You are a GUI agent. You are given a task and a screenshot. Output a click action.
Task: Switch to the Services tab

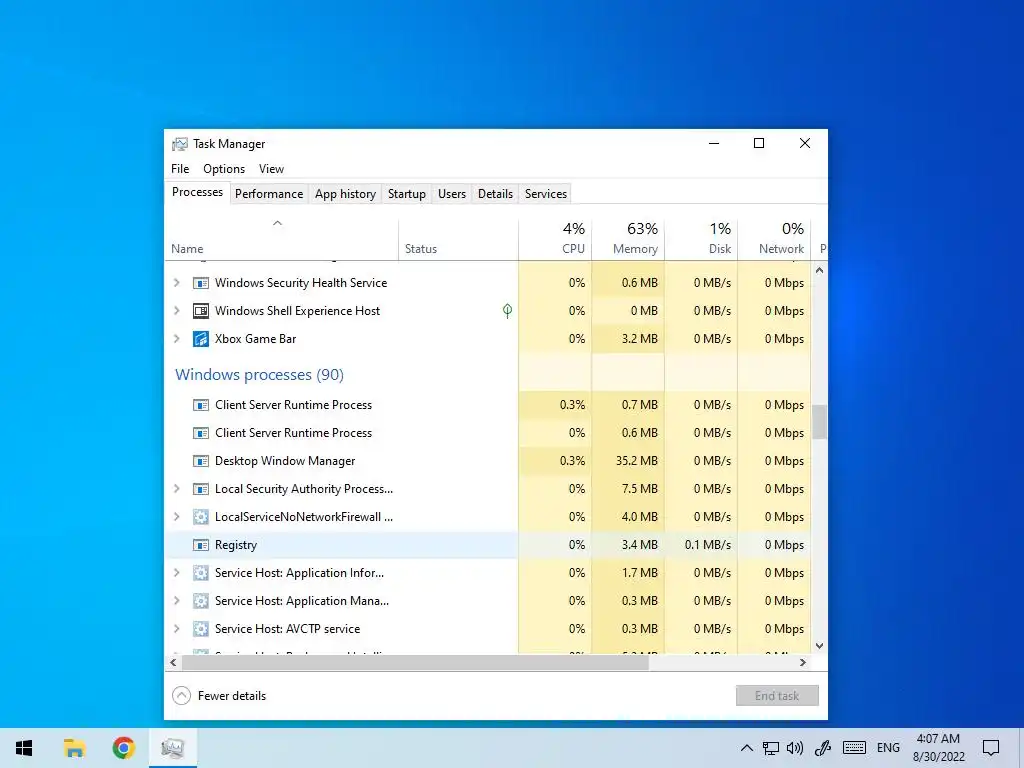click(546, 194)
